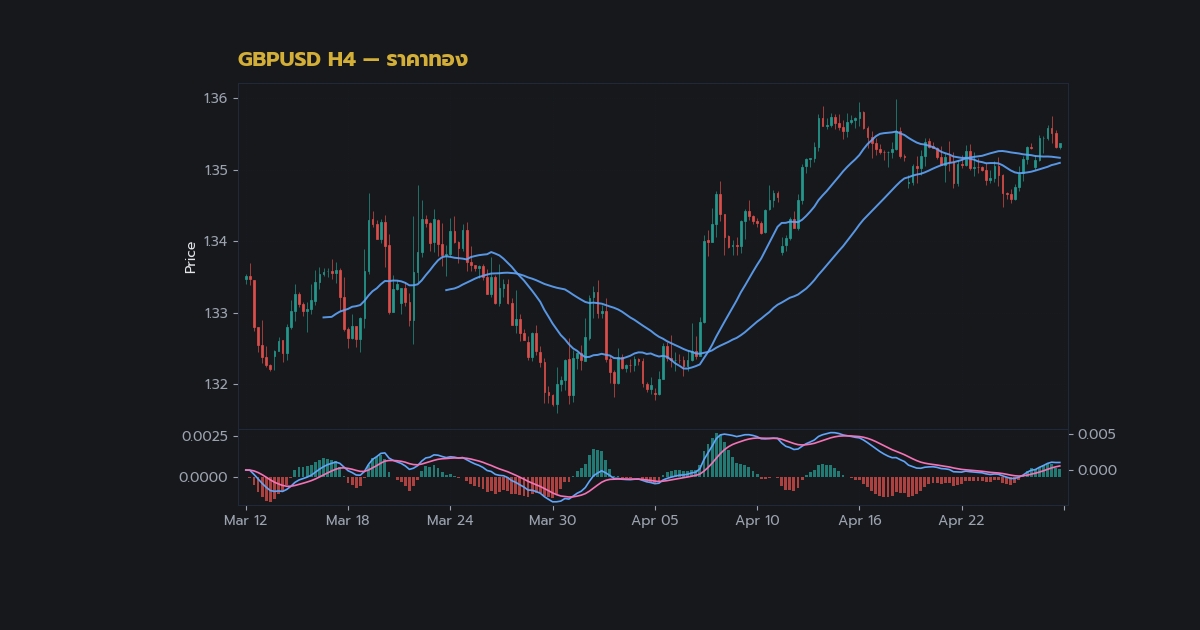Click the 0.0000 histogram axis label
1200x630 pixels.
(204, 477)
